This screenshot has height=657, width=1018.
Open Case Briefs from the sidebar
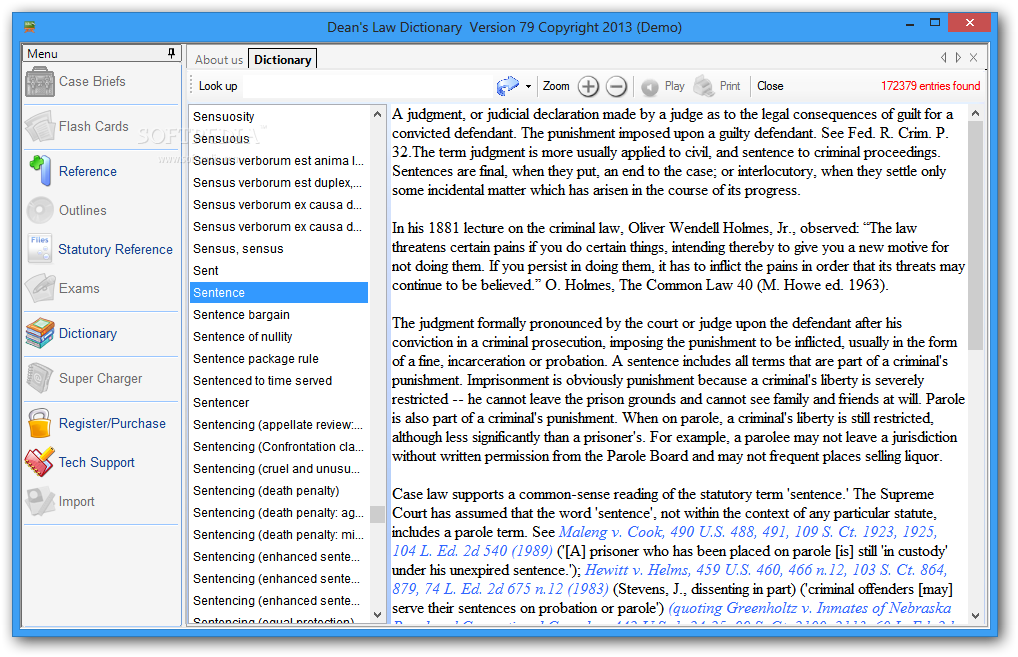[75, 82]
